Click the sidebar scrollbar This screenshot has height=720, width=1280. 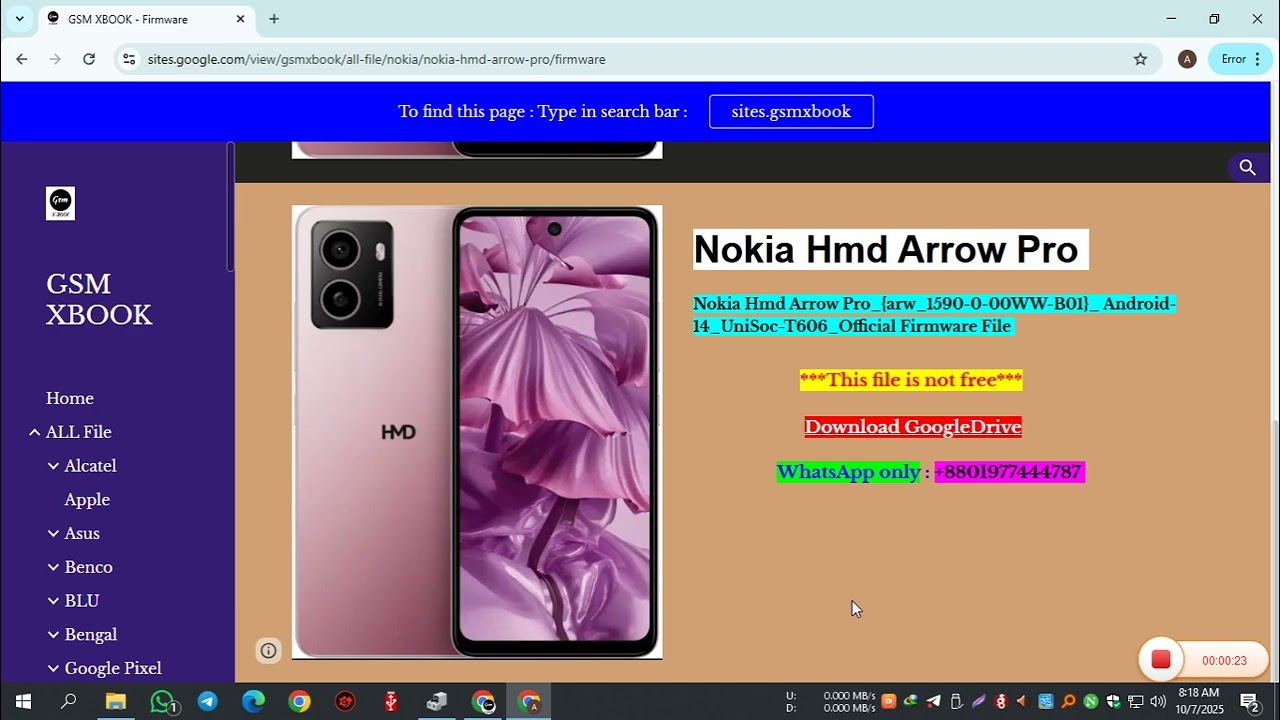[x=230, y=207]
